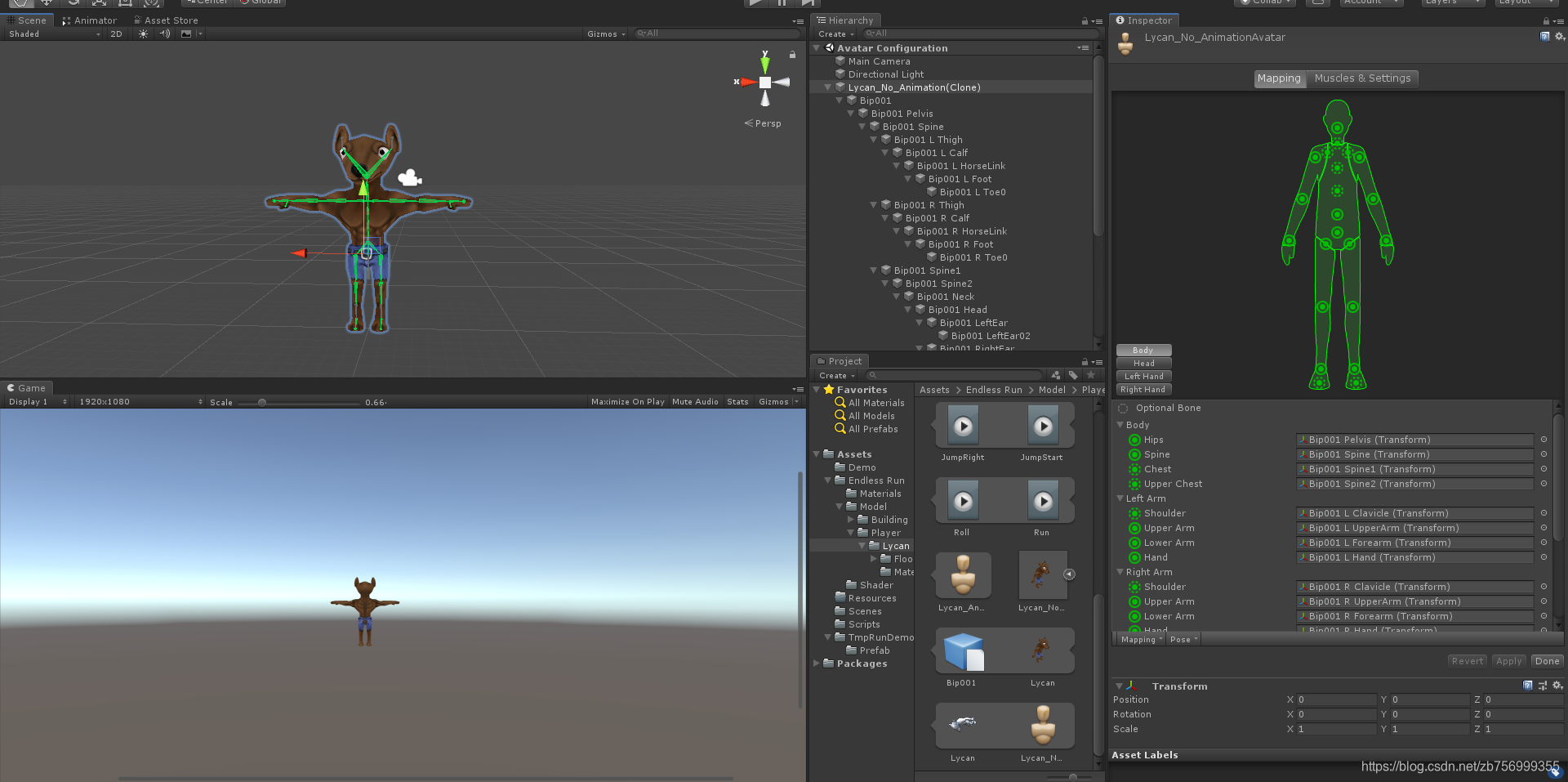The image size is (1568, 782).
Task: Select the Game tab
Action: click(27, 388)
